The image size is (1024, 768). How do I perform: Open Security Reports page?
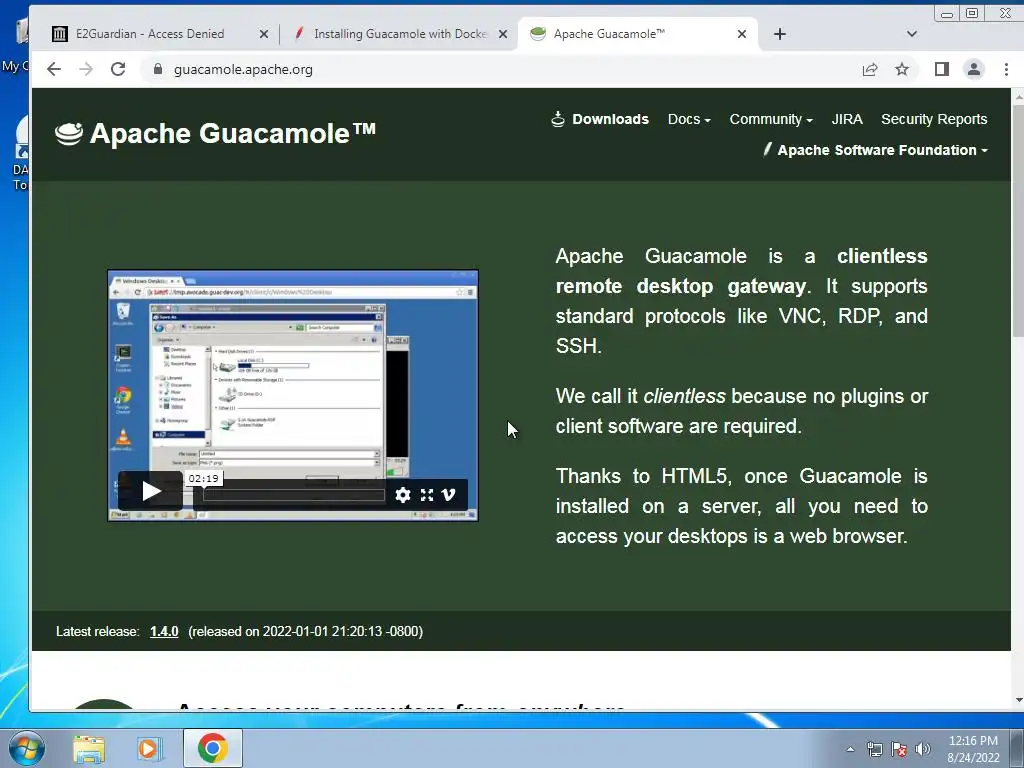(934, 119)
